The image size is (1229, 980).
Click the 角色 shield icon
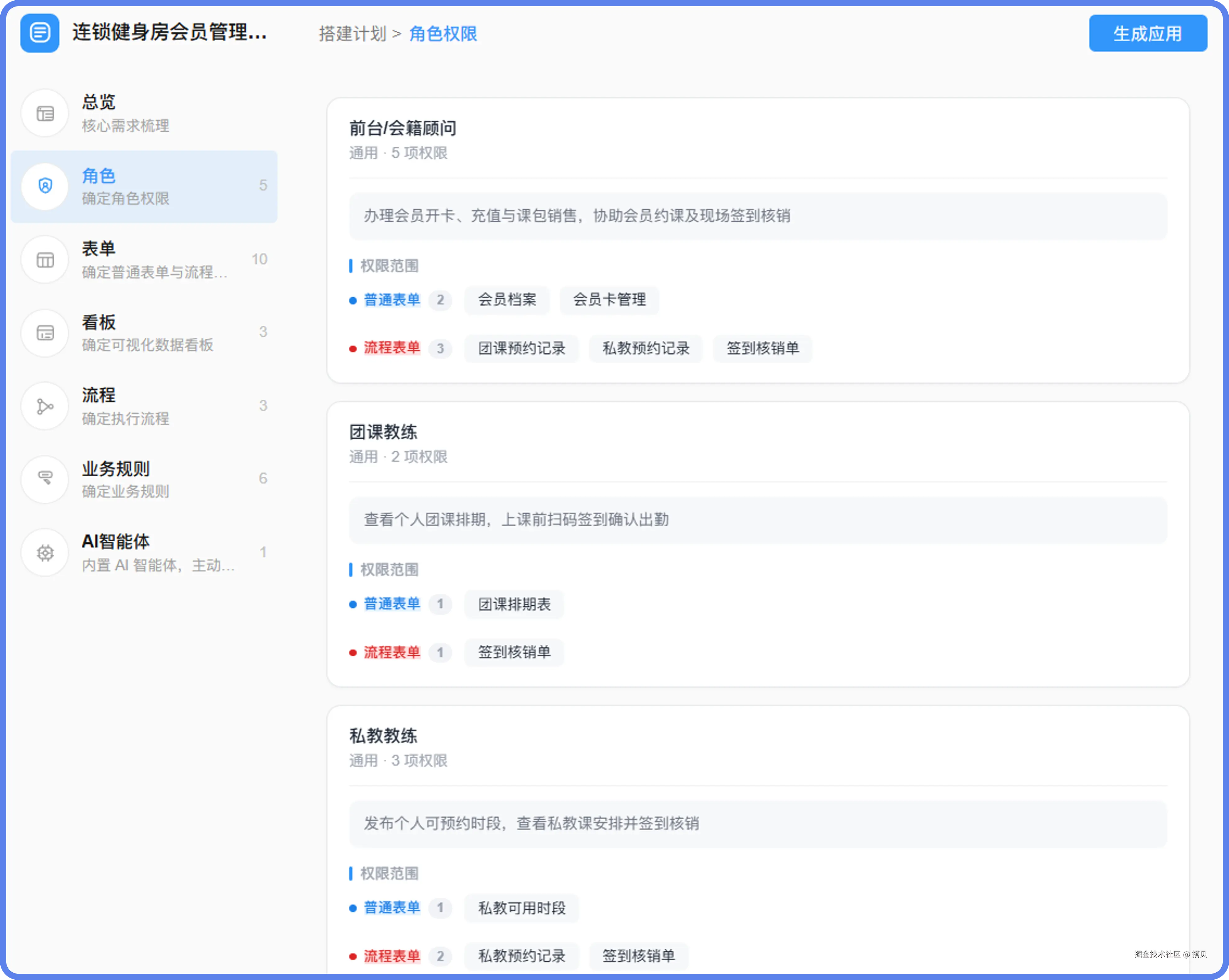click(x=45, y=186)
